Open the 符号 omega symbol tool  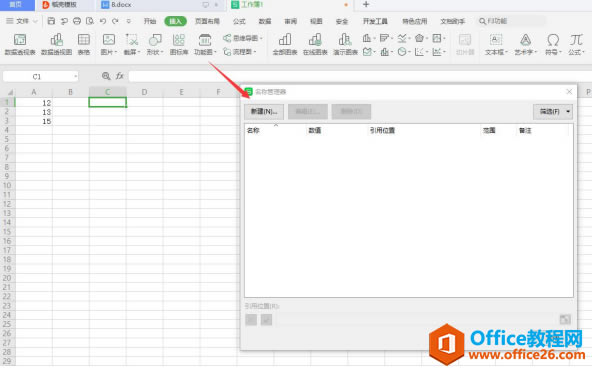553,45
